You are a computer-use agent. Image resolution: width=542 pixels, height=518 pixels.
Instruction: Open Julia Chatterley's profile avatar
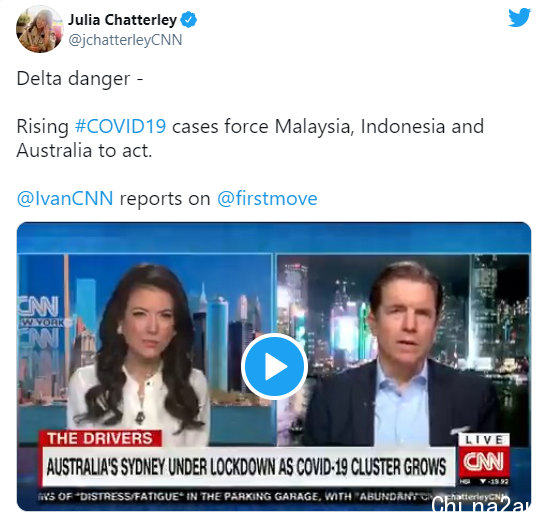[40, 29]
